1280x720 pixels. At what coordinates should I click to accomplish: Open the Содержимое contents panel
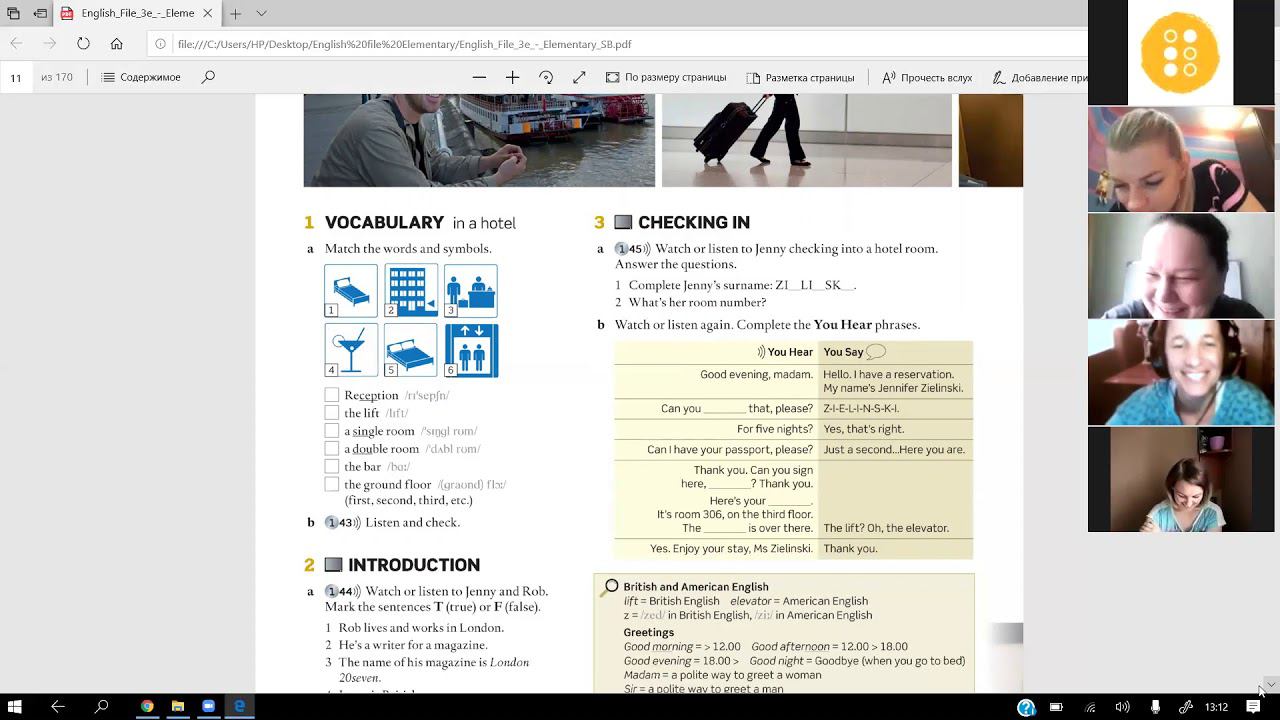click(x=141, y=77)
